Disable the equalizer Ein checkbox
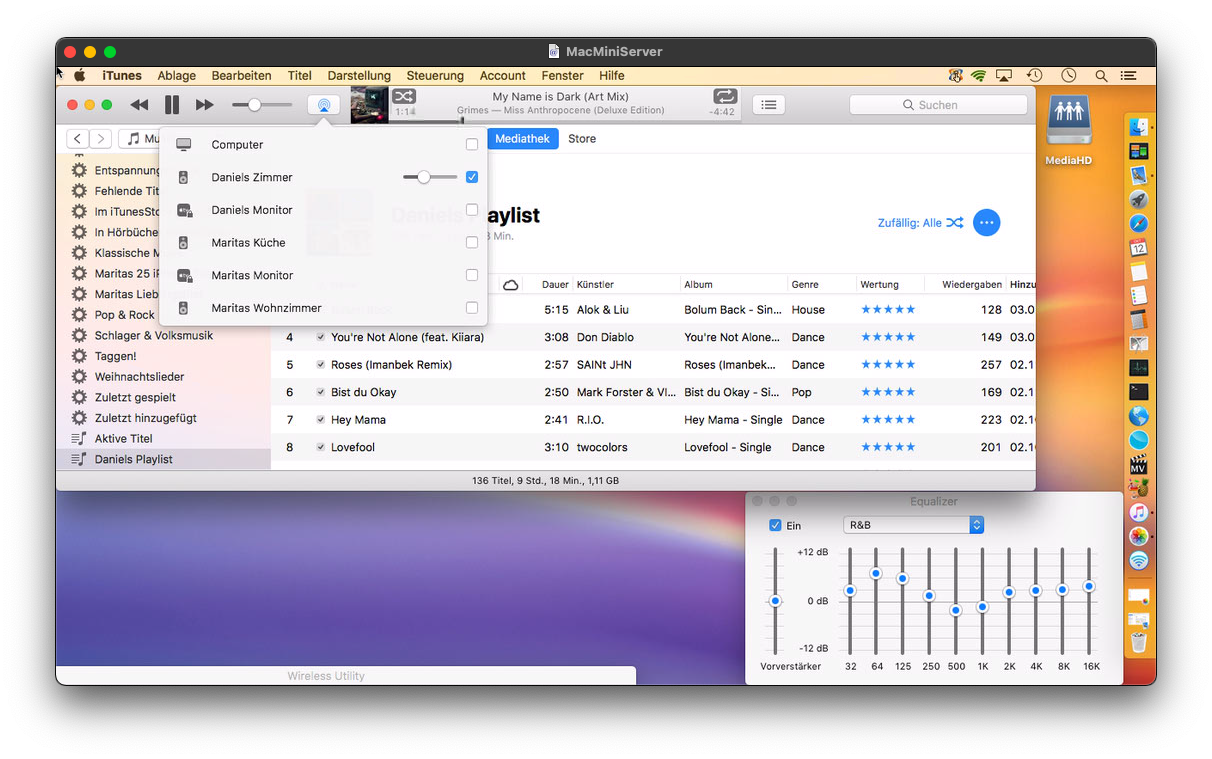 click(x=775, y=526)
